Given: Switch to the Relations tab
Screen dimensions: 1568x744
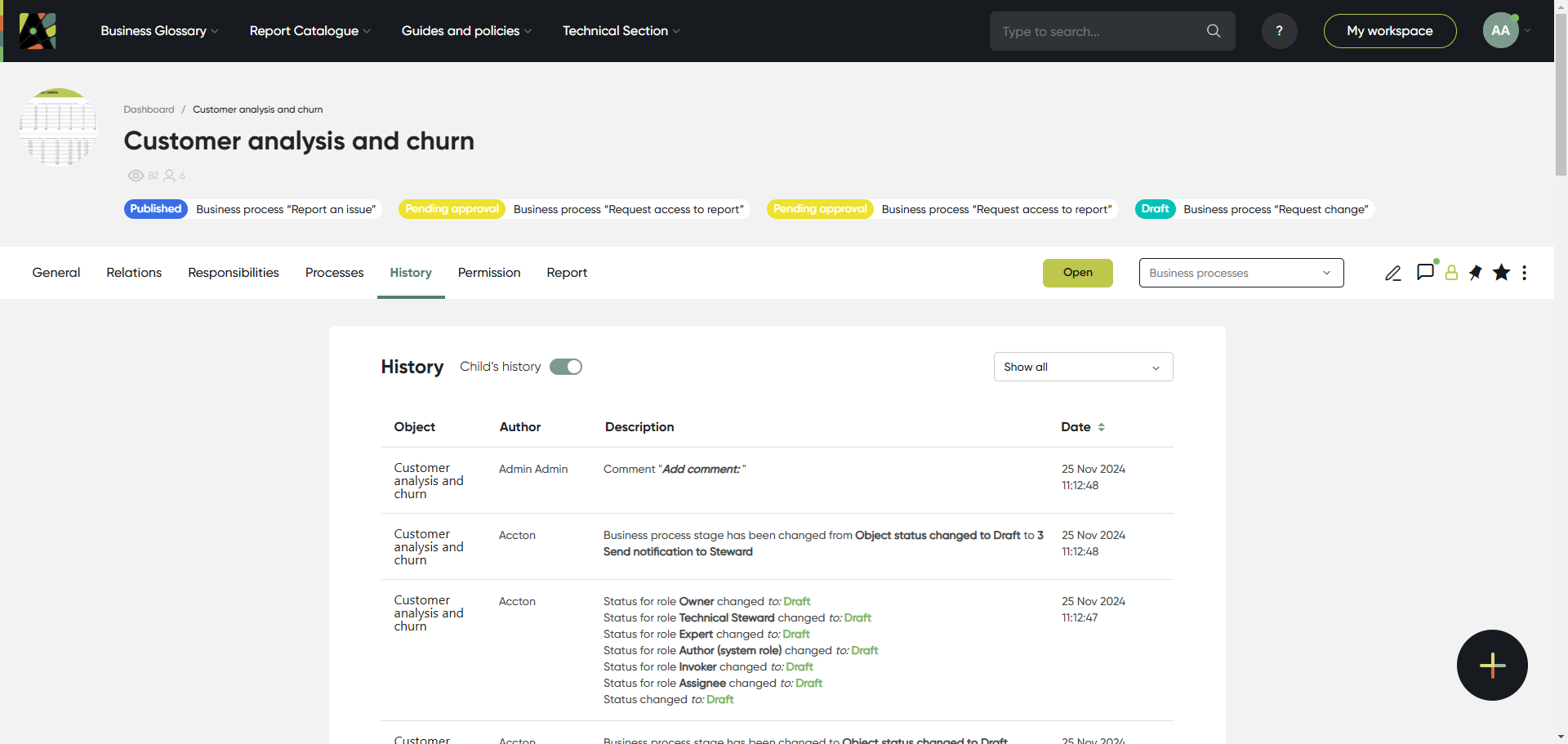Looking at the screenshot, I should pyautogui.click(x=134, y=273).
